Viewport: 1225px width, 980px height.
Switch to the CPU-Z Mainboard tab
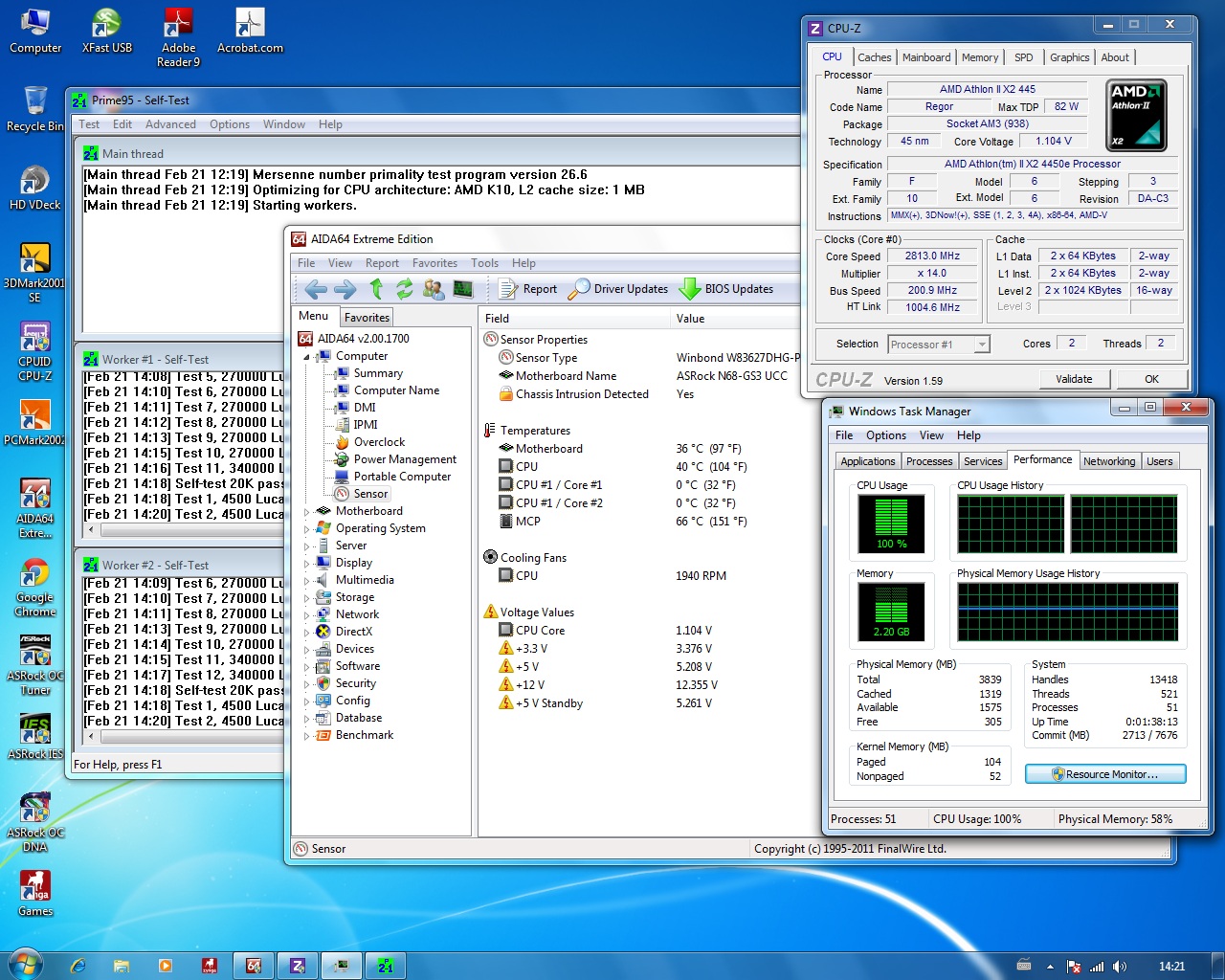click(926, 57)
